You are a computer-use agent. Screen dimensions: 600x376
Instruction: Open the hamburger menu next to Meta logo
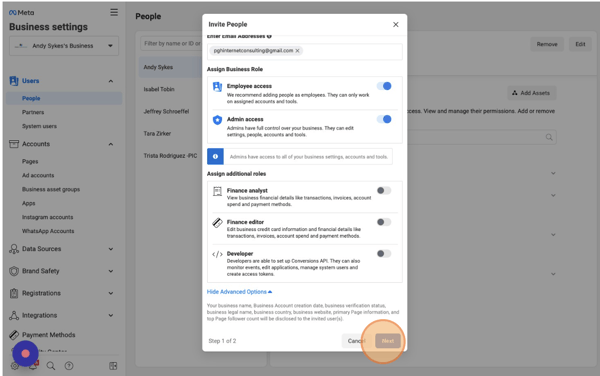[x=114, y=12]
